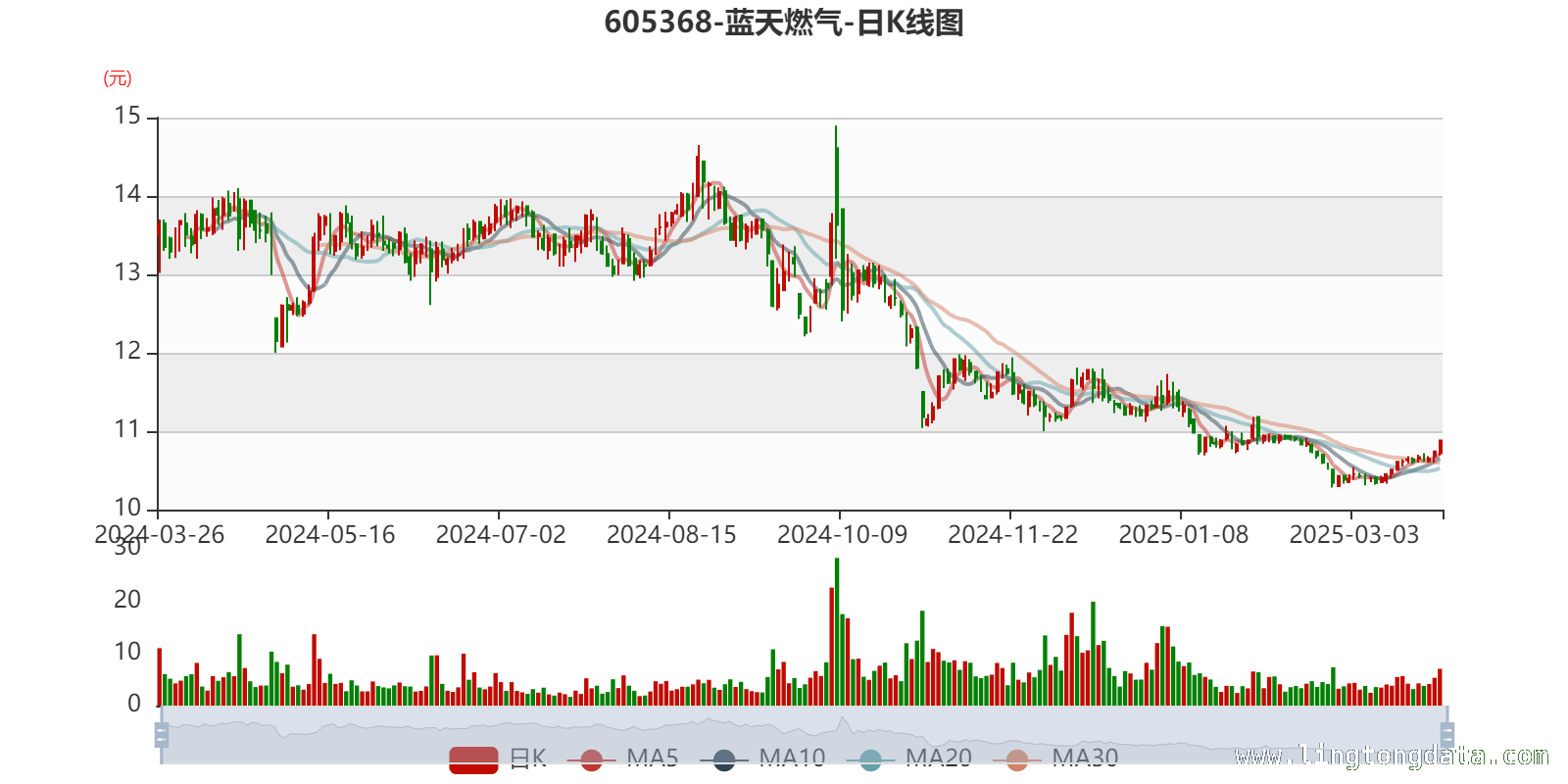Click the right data zoom handle

[1446, 734]
